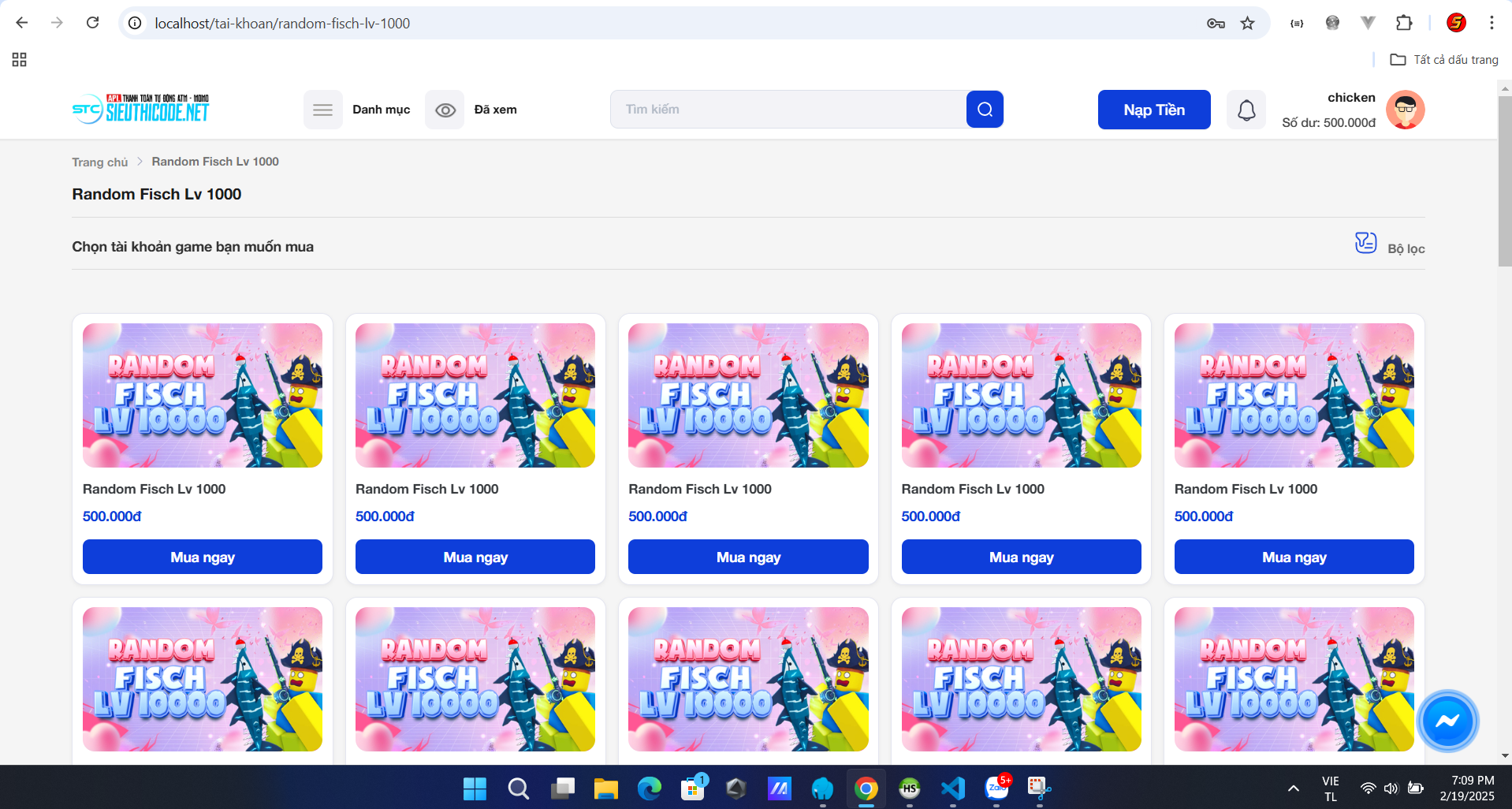Show hidden system tray icons chevron
Screen dimensions: 1512x809
1293,788
